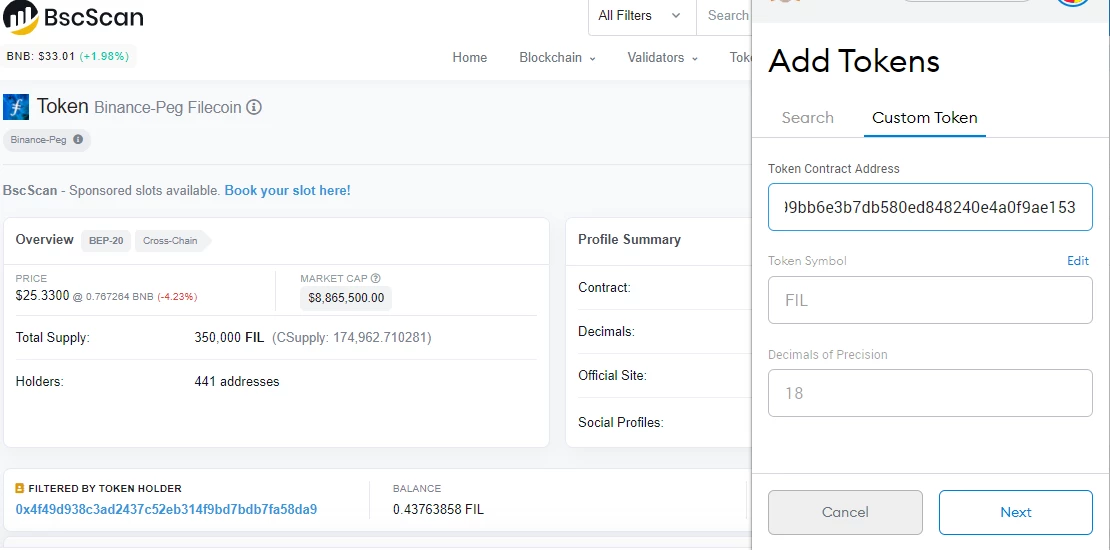Click info icon in Binance-Peg tag
The image size is (1110, 550).
click(x=78, y=139)
